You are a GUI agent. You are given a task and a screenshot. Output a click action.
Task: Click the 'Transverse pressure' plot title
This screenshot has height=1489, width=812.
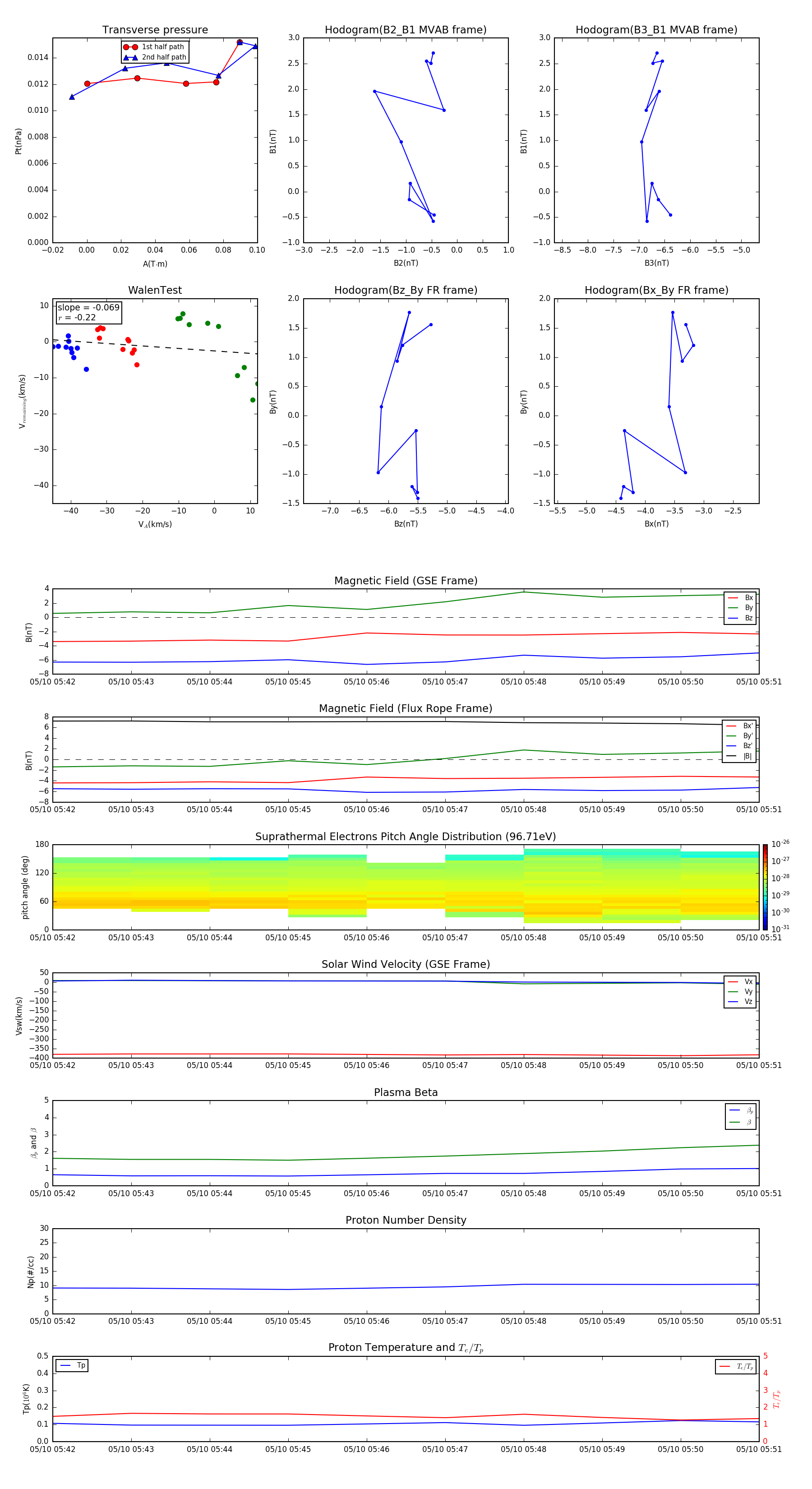[155, 30]
